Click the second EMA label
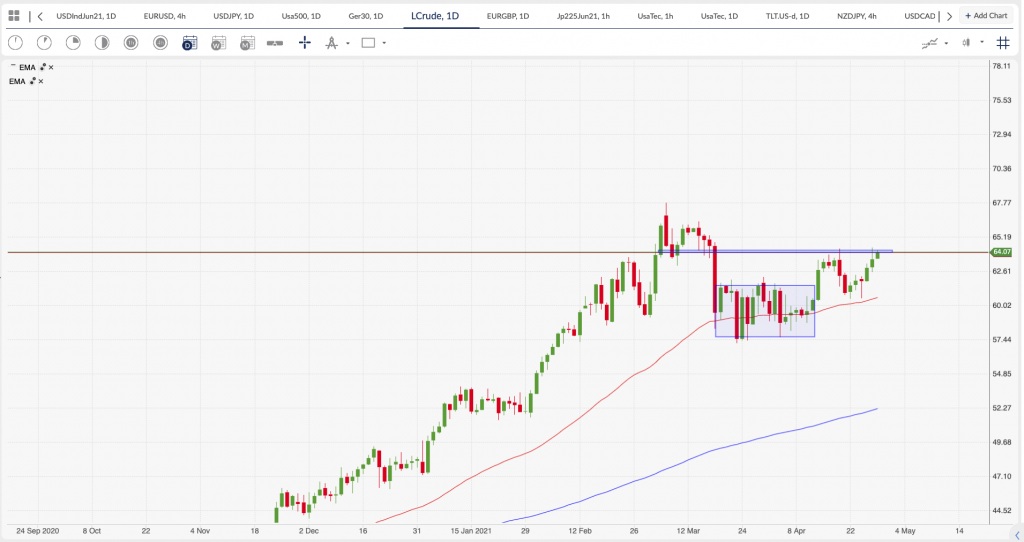This screenshot has width=1024, height=542. pyautogui.click(x=17, y=82)
